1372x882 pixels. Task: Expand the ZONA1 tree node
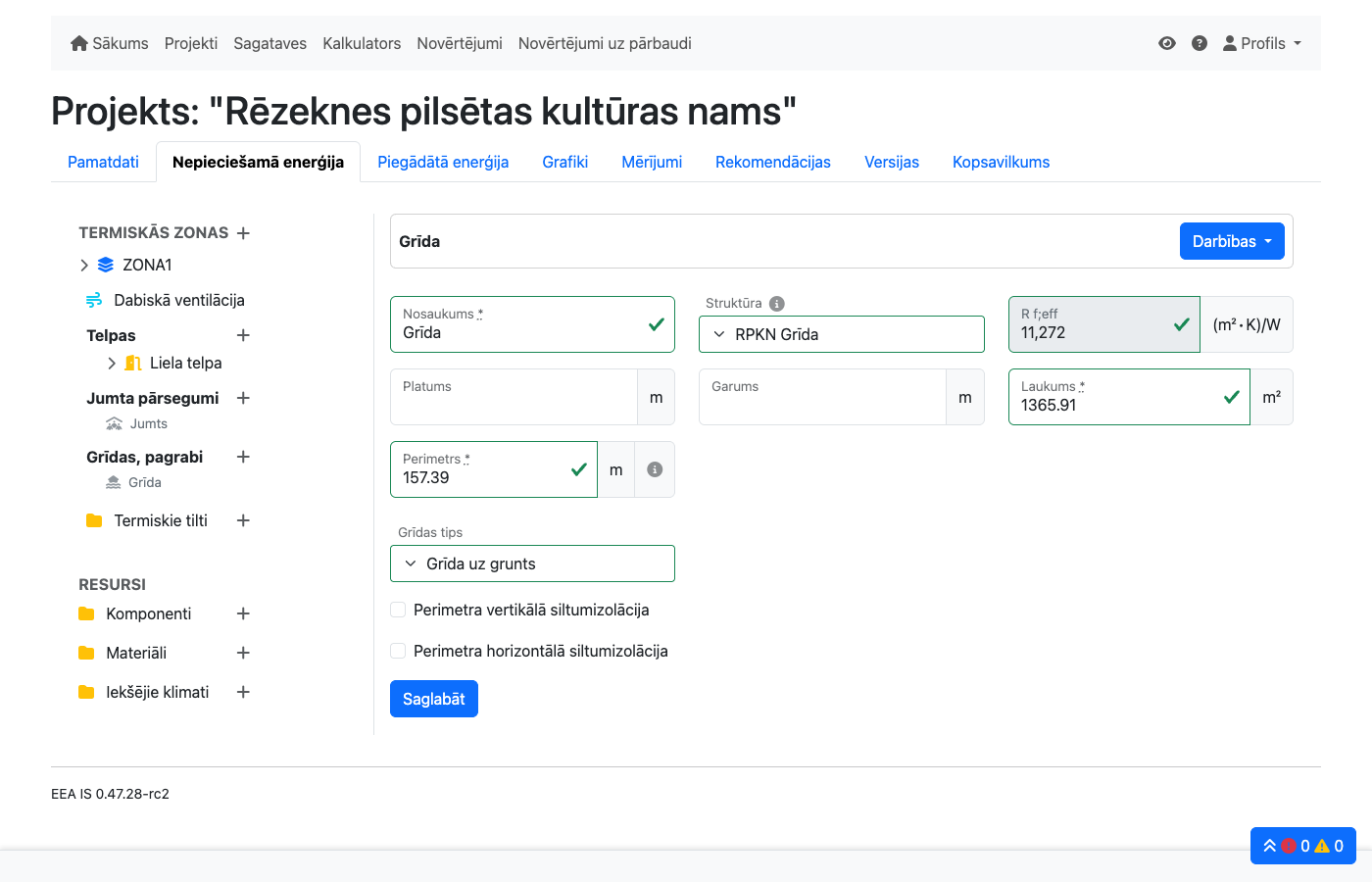tap(84, 265)
